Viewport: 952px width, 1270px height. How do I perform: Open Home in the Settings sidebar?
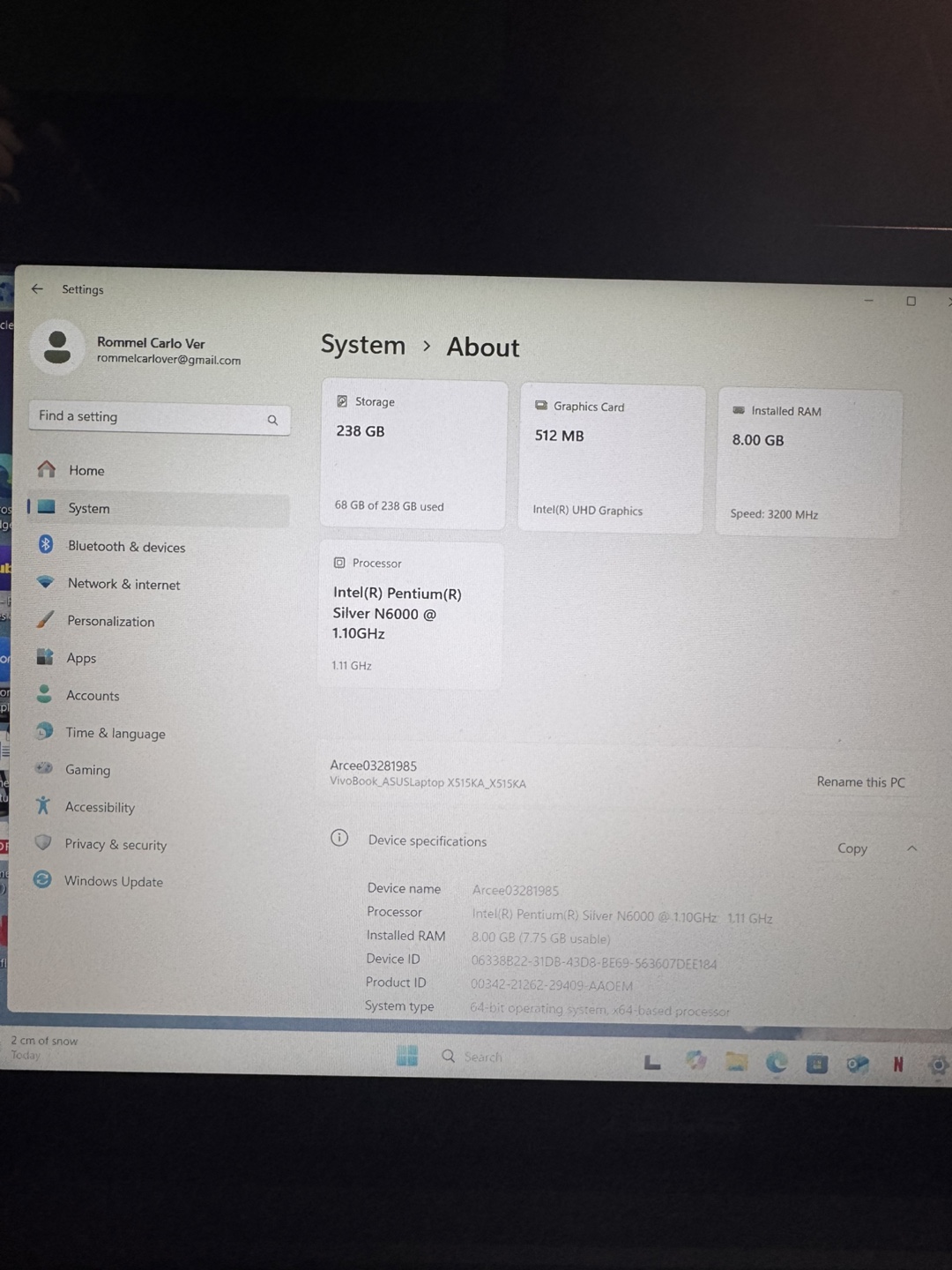point(159,470)
